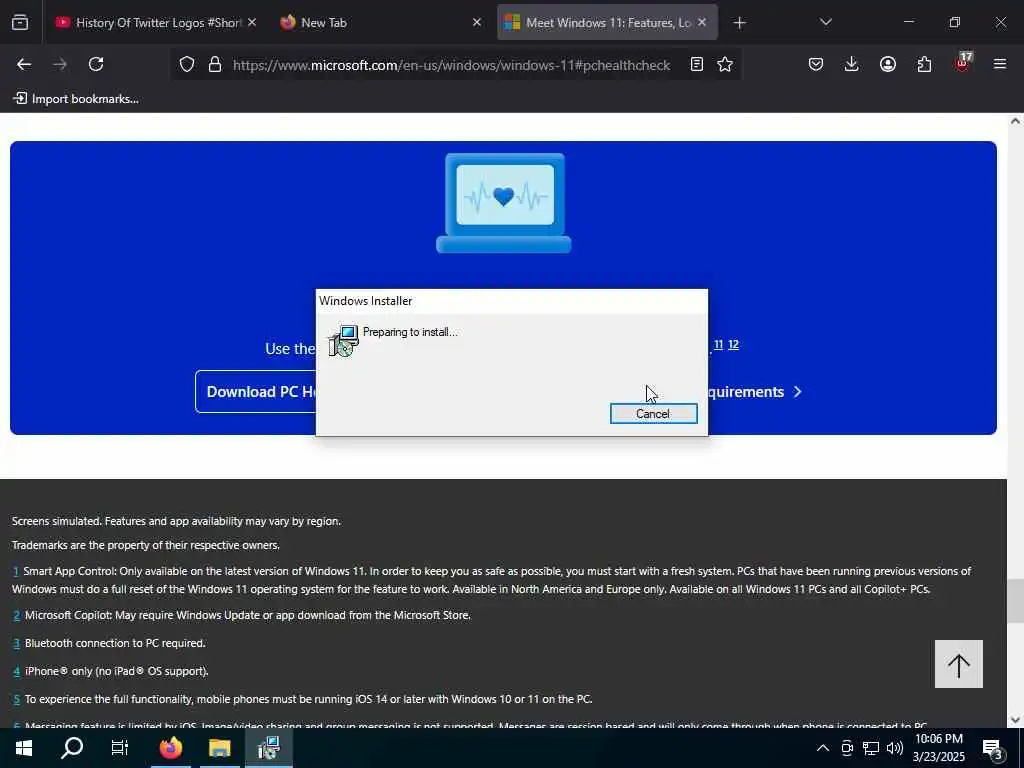Open the network tray icon
The height and width of the screenshot is (768, 1024).
click(x=871, y=748)
